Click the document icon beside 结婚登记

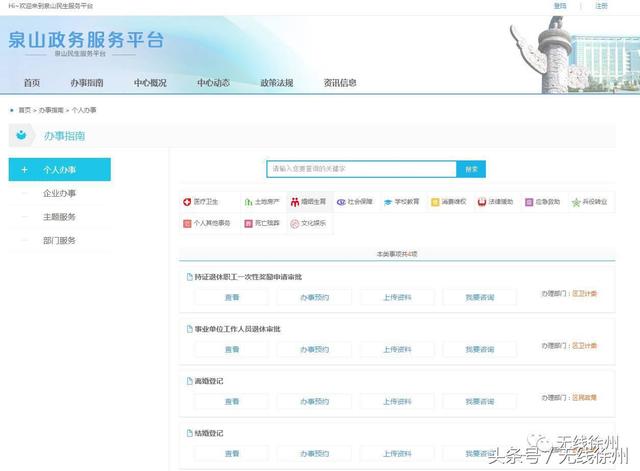189,433
